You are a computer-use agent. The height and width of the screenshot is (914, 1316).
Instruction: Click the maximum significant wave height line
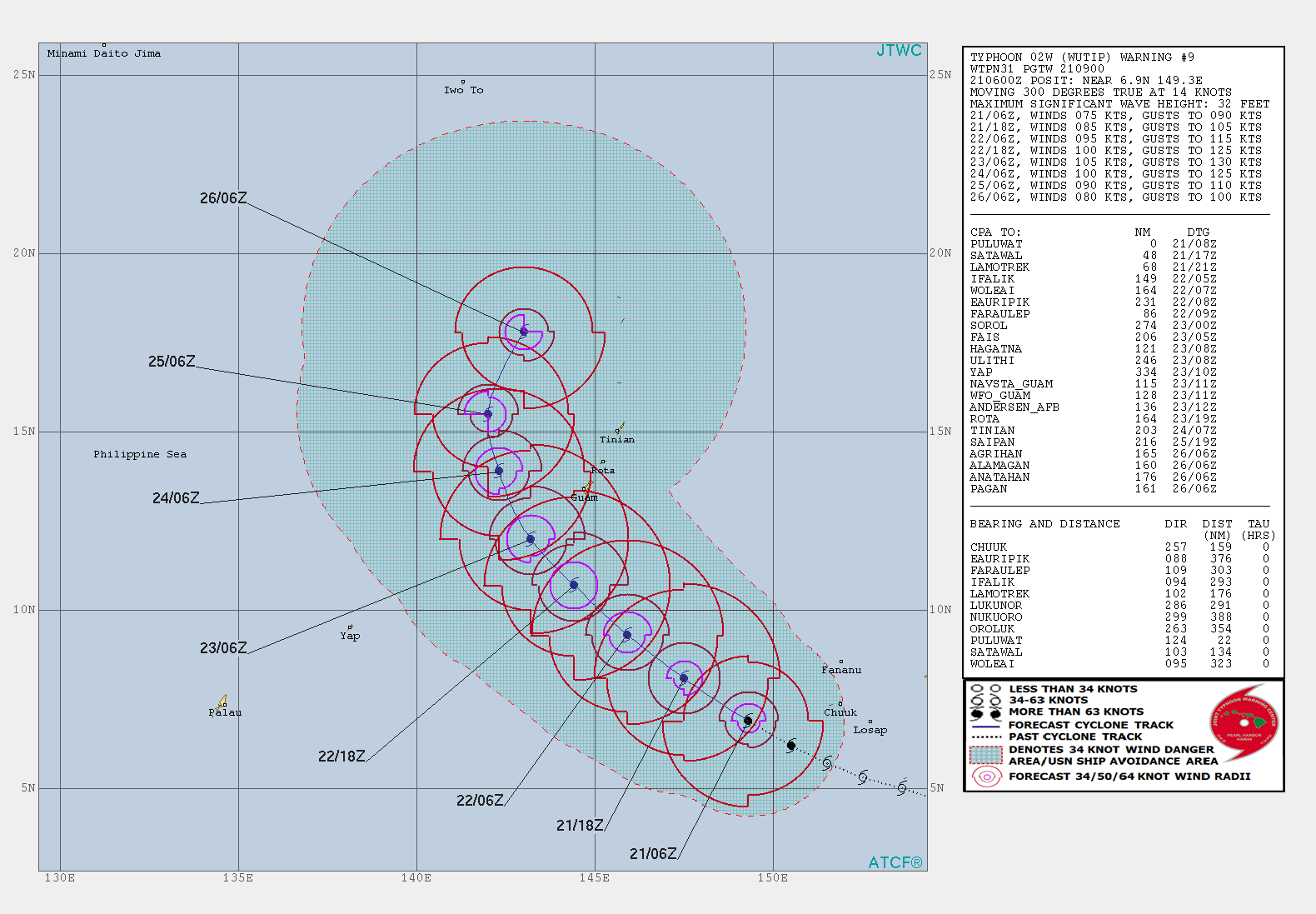pos(1120,104)
